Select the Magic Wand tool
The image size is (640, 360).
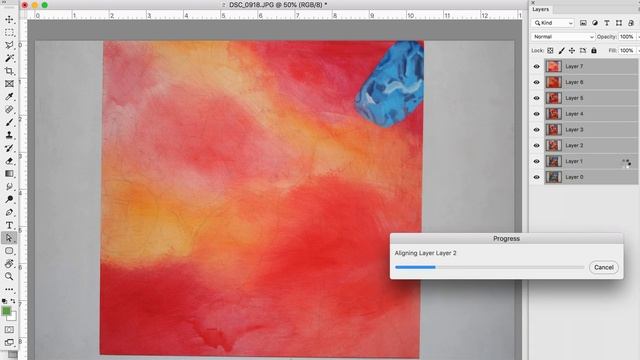9,58
